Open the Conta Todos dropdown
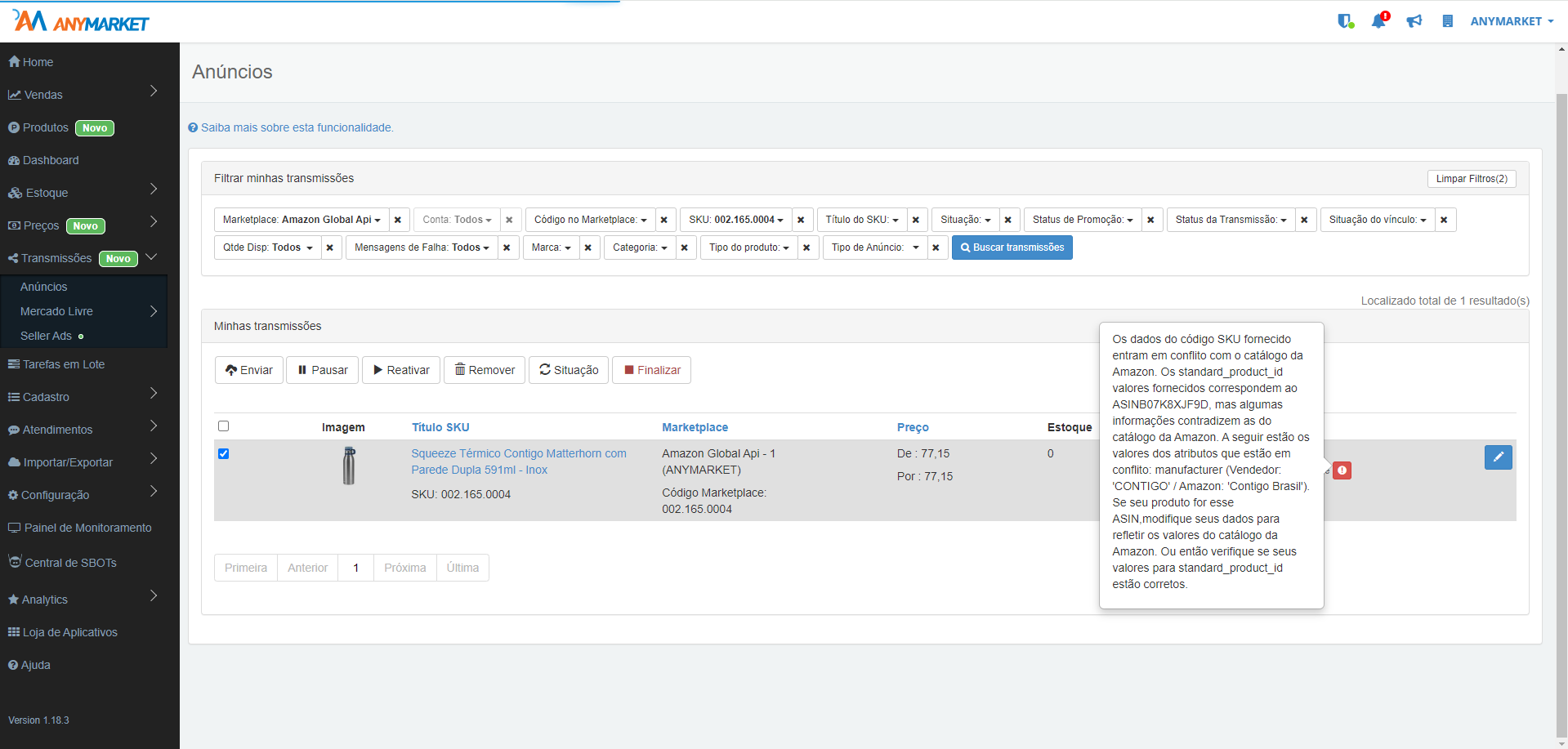The image size is (1568, 749). click(x=457, y=220)
